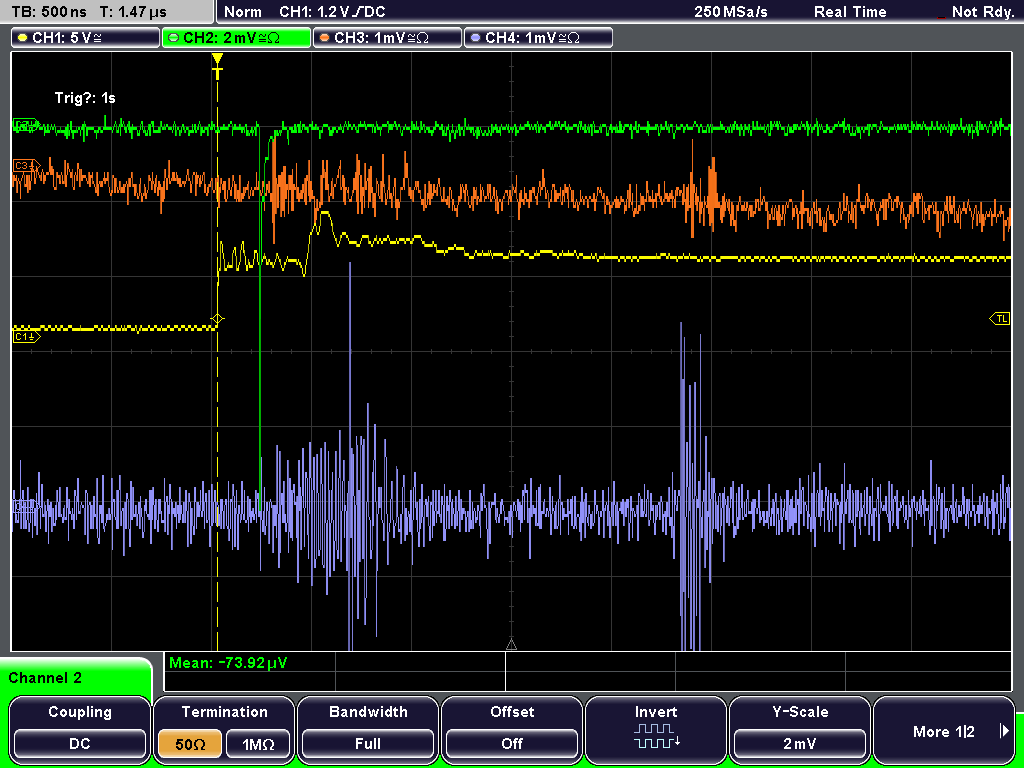Click the 250 MSa/s sample rate readout
This screenshot has width=1024, height=768.
(x=731, y=12)
